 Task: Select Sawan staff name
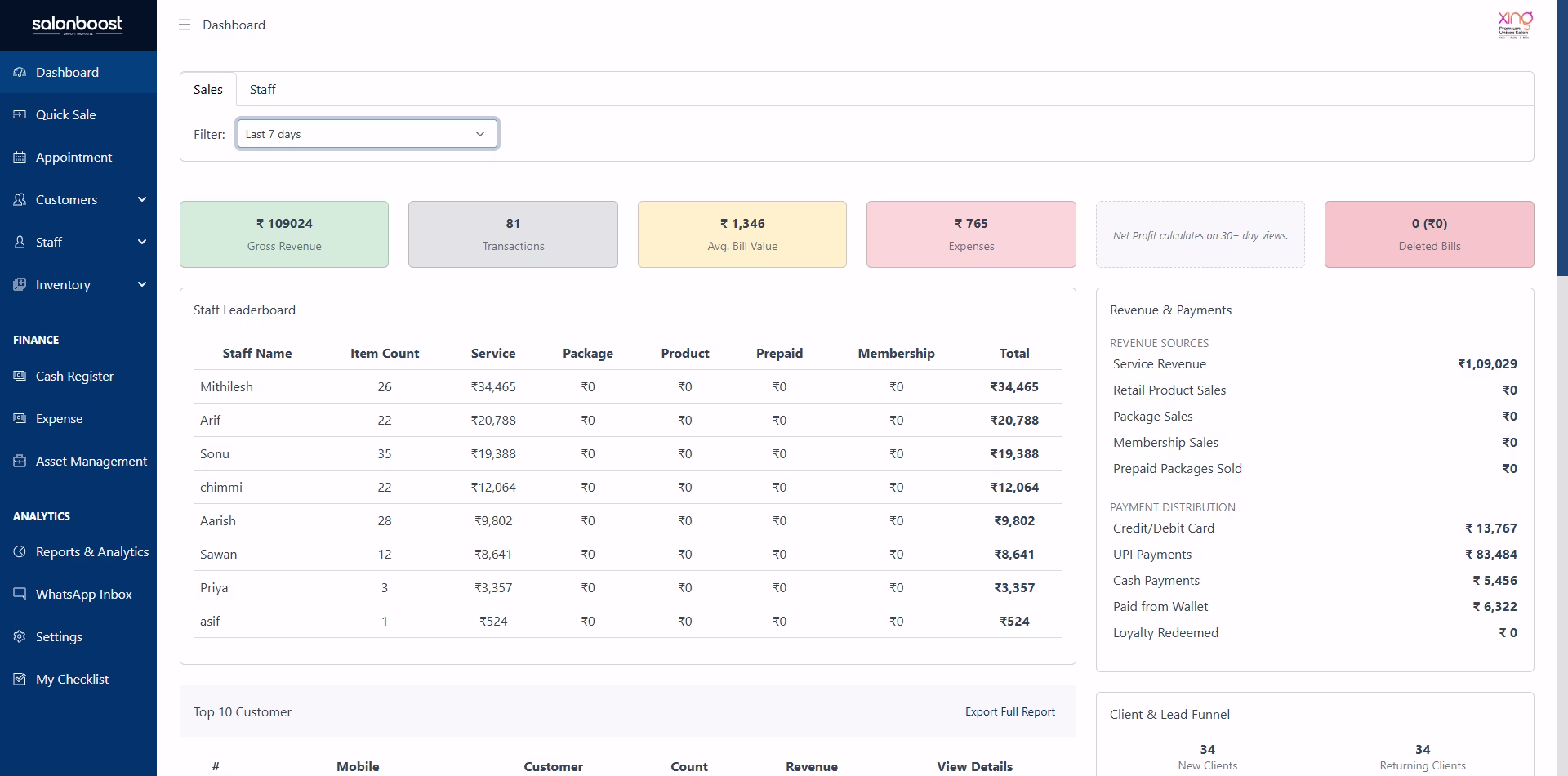coord(218,554)
